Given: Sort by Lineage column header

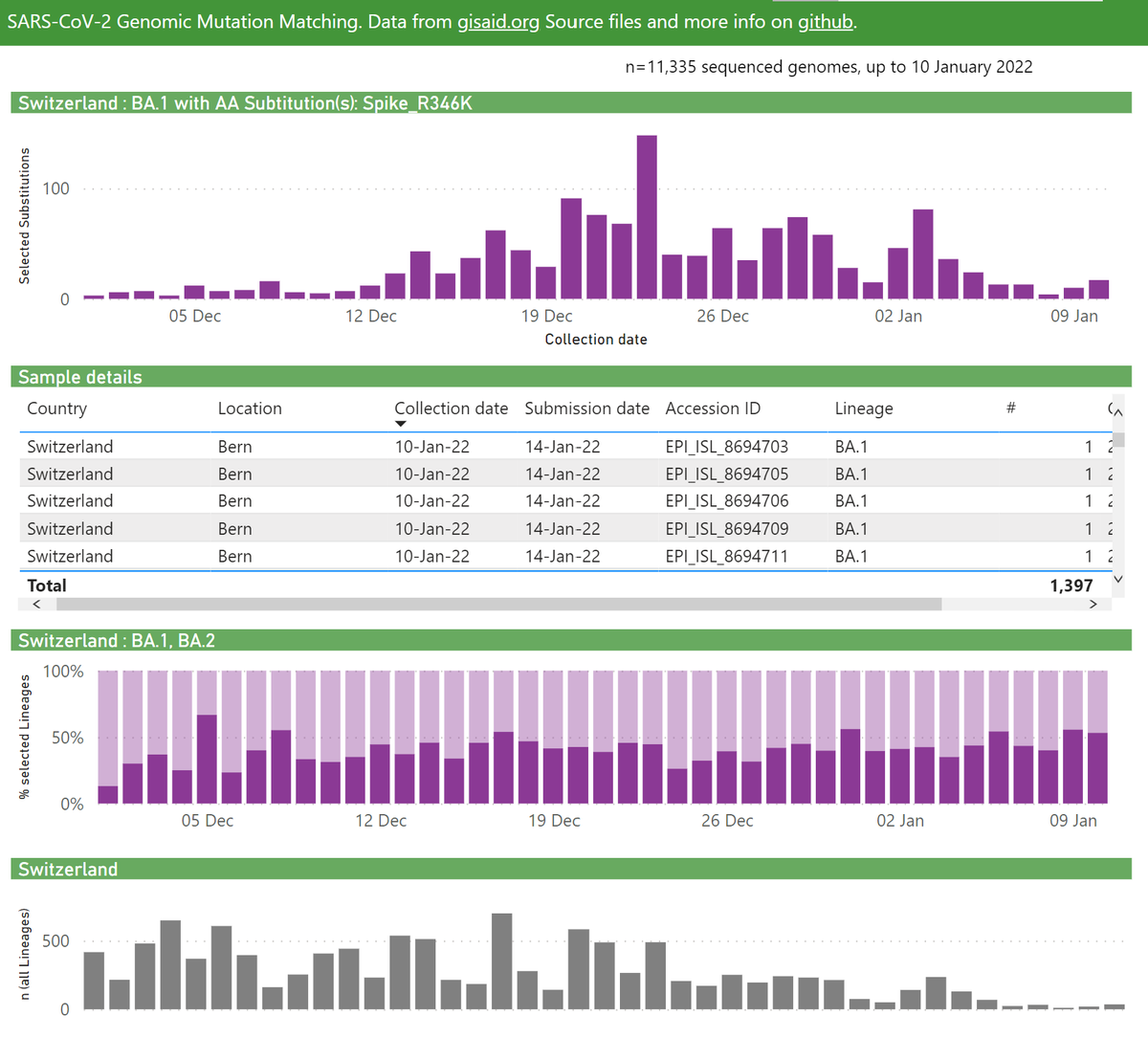Looking at the screenshot, I should pyautogui.click(x=864, y=409).
